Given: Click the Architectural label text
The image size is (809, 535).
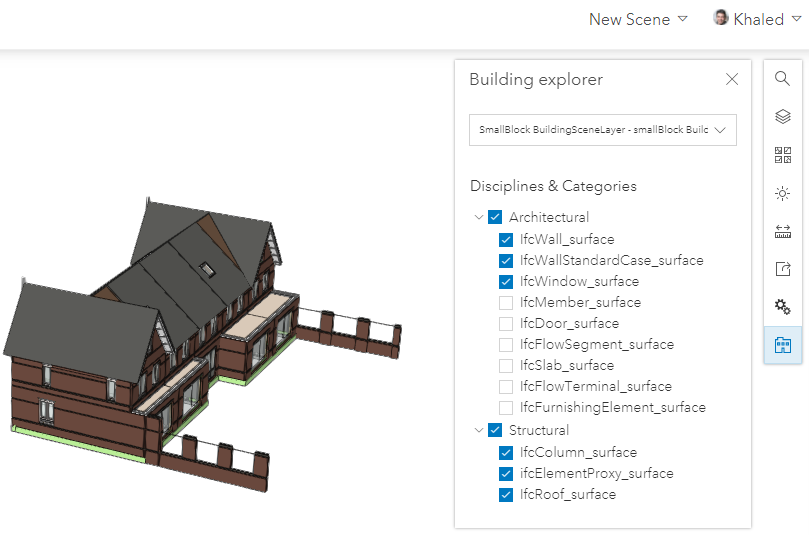Looking at the screenshot, I should [549, 217].
